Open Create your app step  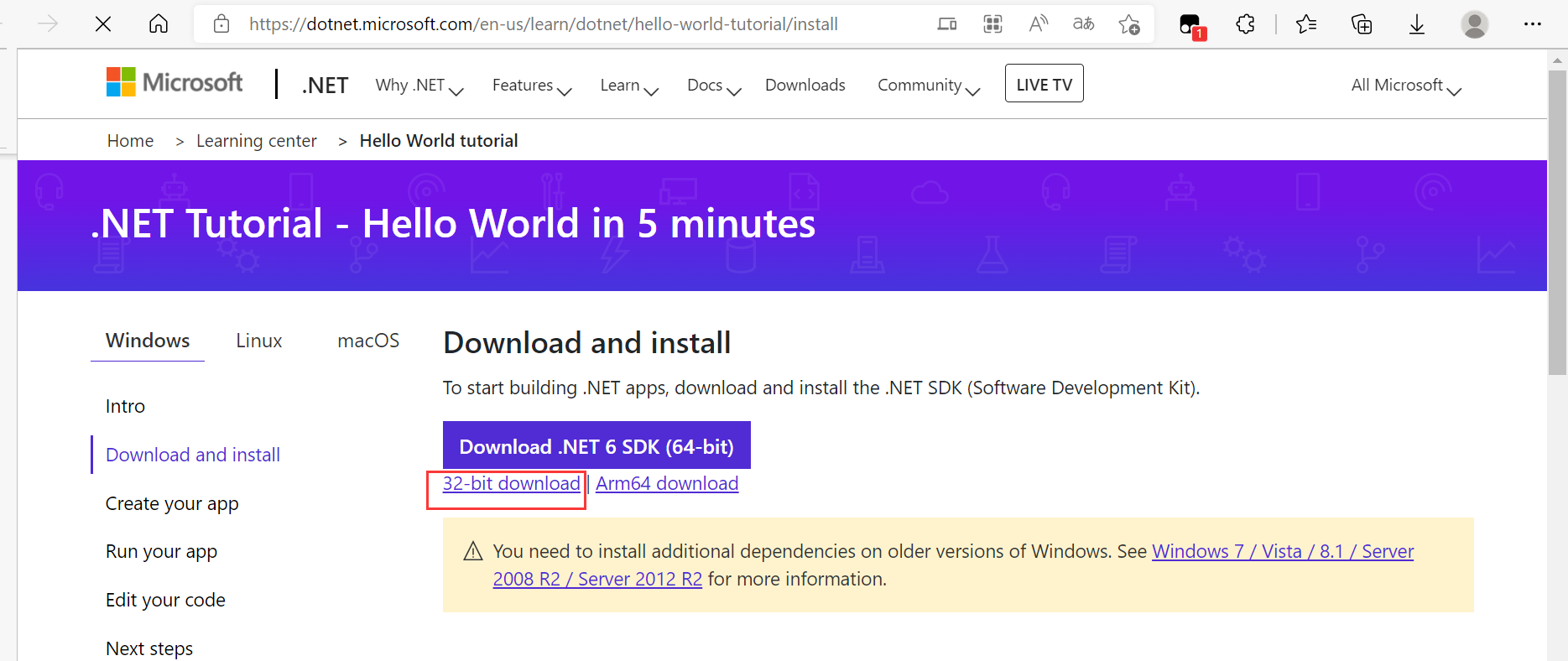172,503
